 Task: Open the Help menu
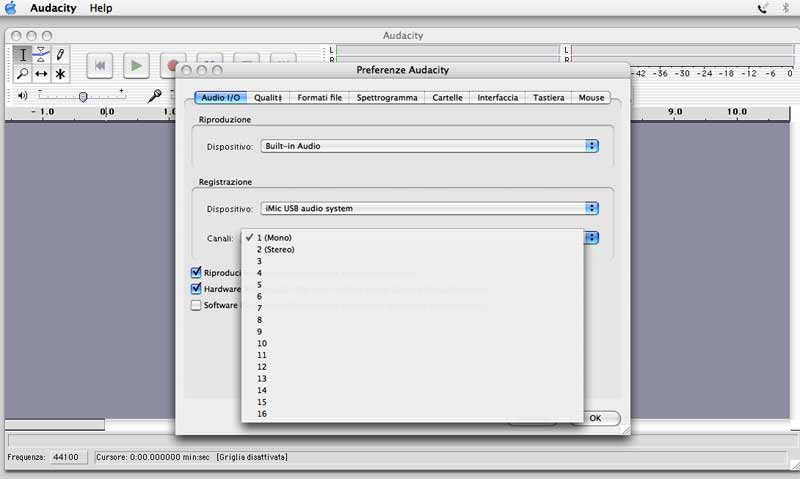(101, 8)
